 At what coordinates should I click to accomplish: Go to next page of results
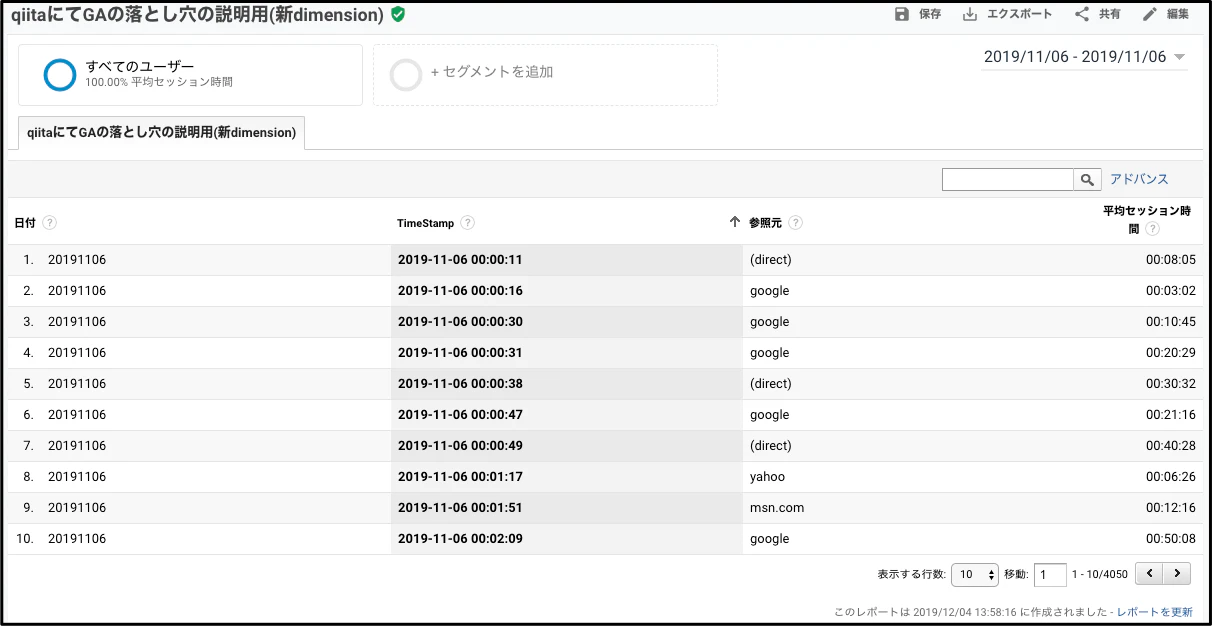(1177, 574)
